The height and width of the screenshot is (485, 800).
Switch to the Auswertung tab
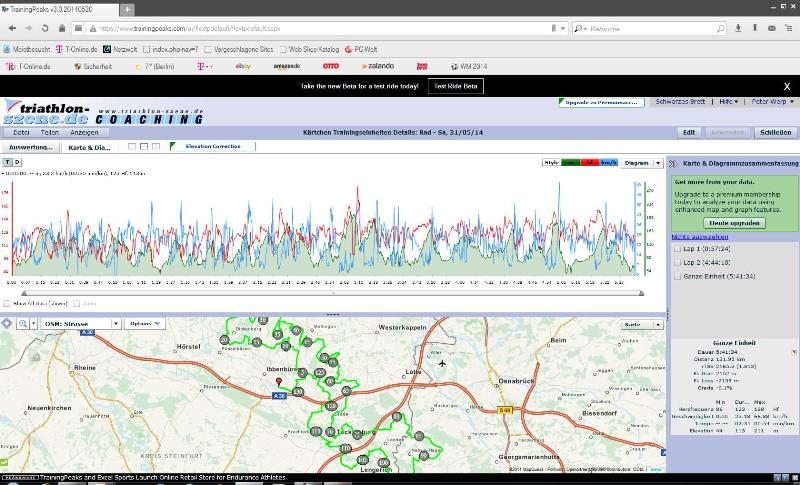pos(30,147)
